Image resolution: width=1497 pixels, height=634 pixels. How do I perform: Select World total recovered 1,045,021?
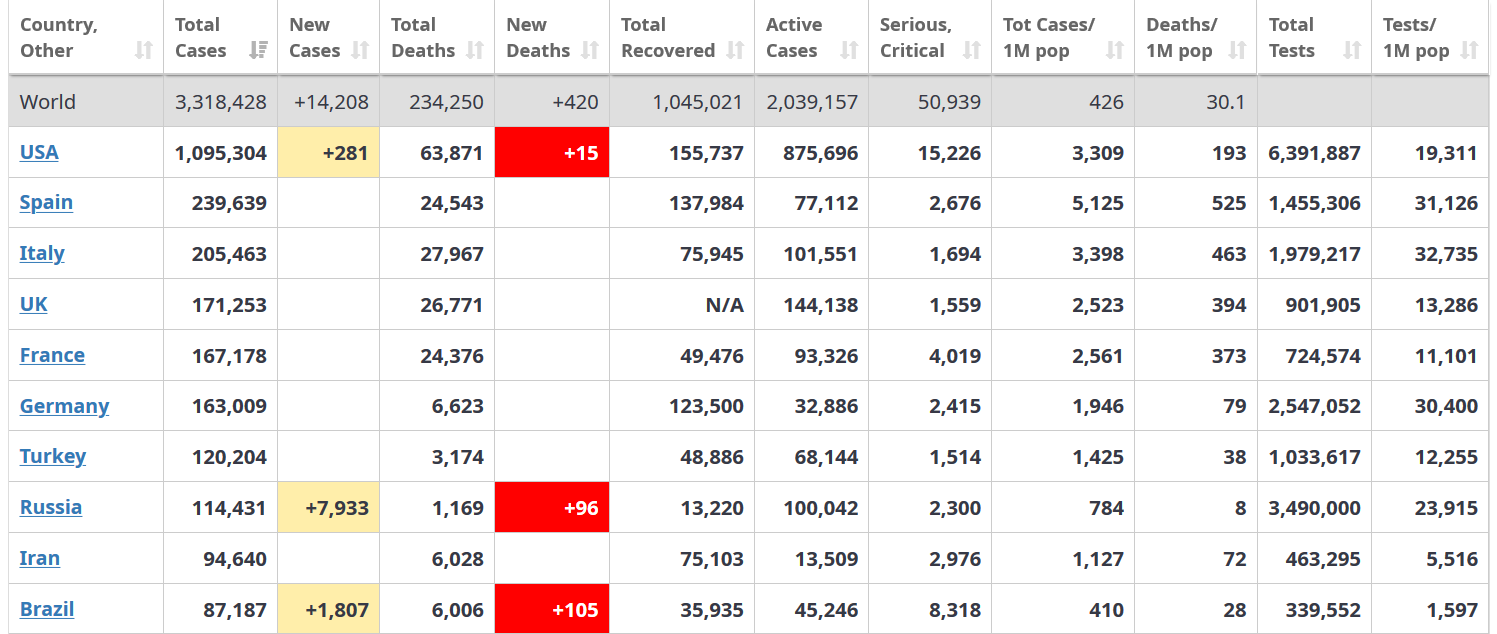[x=698, y=102]
